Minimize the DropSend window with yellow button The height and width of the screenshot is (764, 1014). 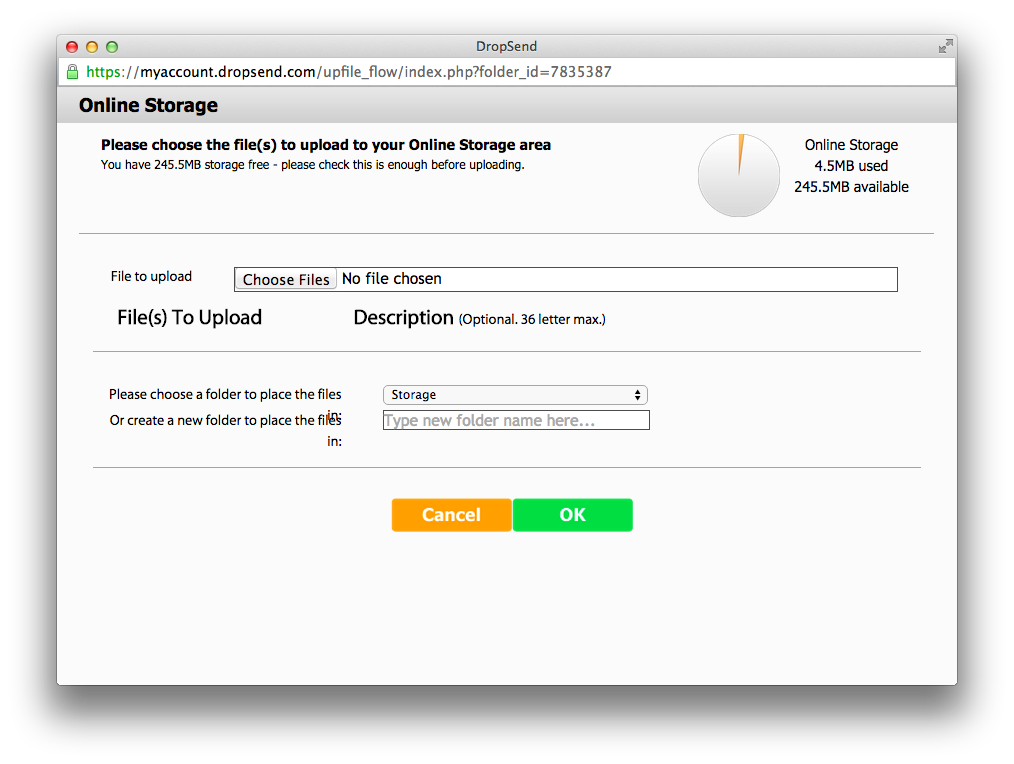tap(92, 47)
